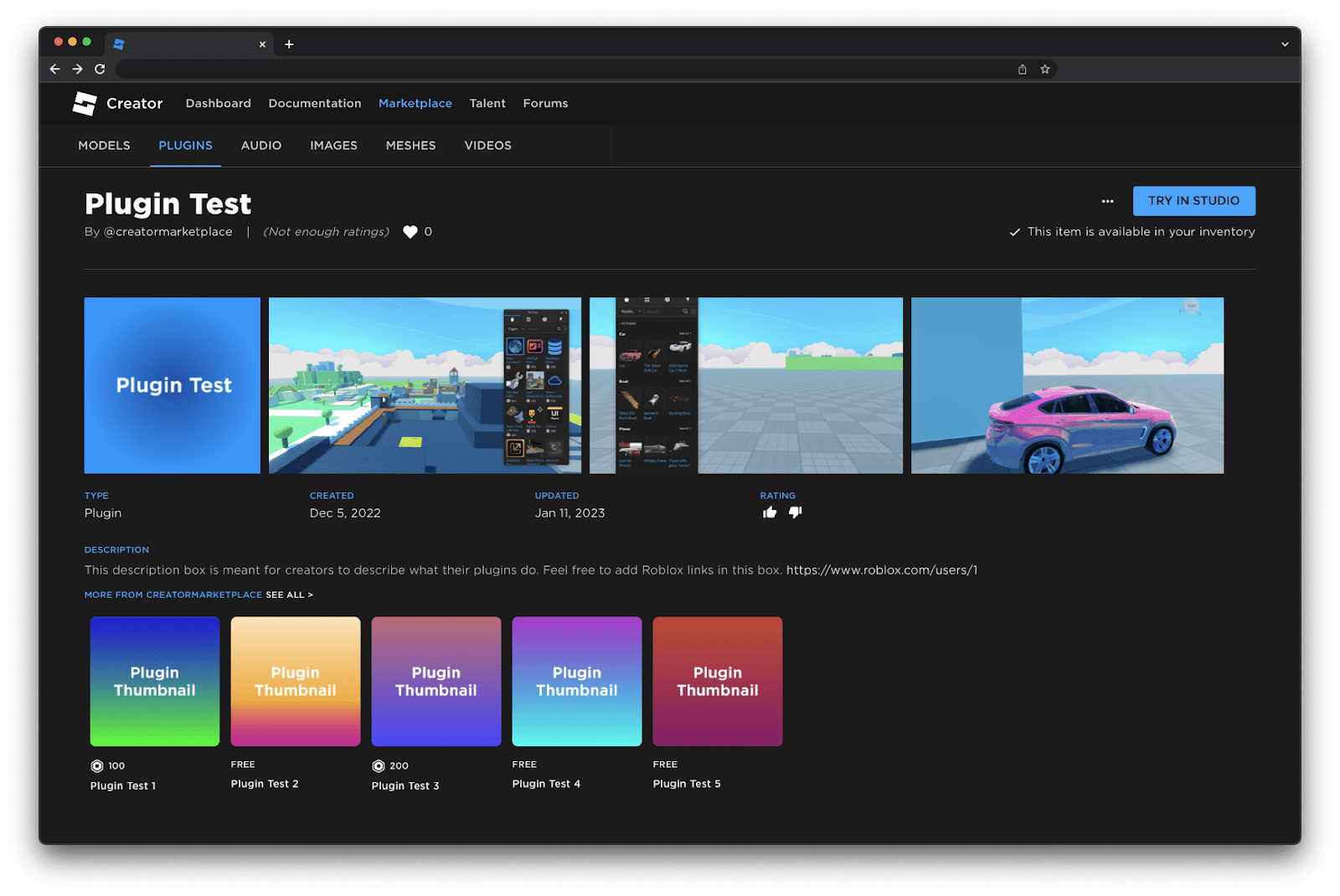Switch to the VIDEOS tab
The image size is (1340, 896).
pyautogui.click(x=487, y=146)
